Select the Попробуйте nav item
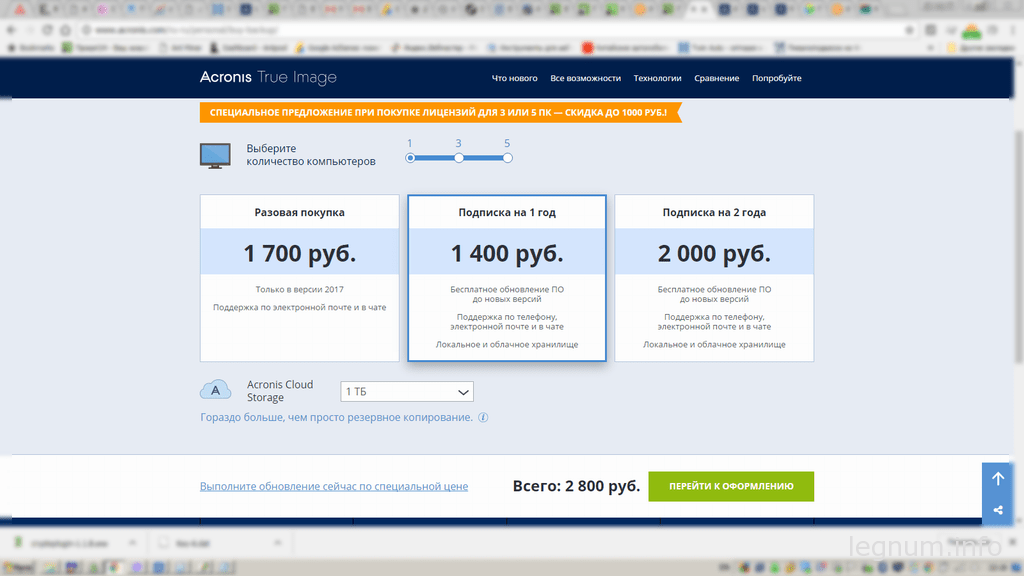This screenshot has width=1024, height=576. pos(776,78)
